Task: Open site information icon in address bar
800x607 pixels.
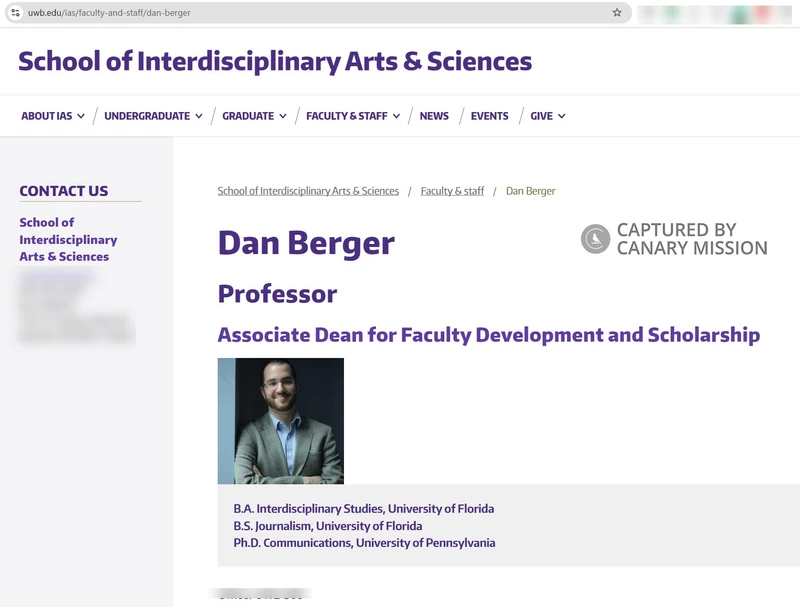Action: 15,13
